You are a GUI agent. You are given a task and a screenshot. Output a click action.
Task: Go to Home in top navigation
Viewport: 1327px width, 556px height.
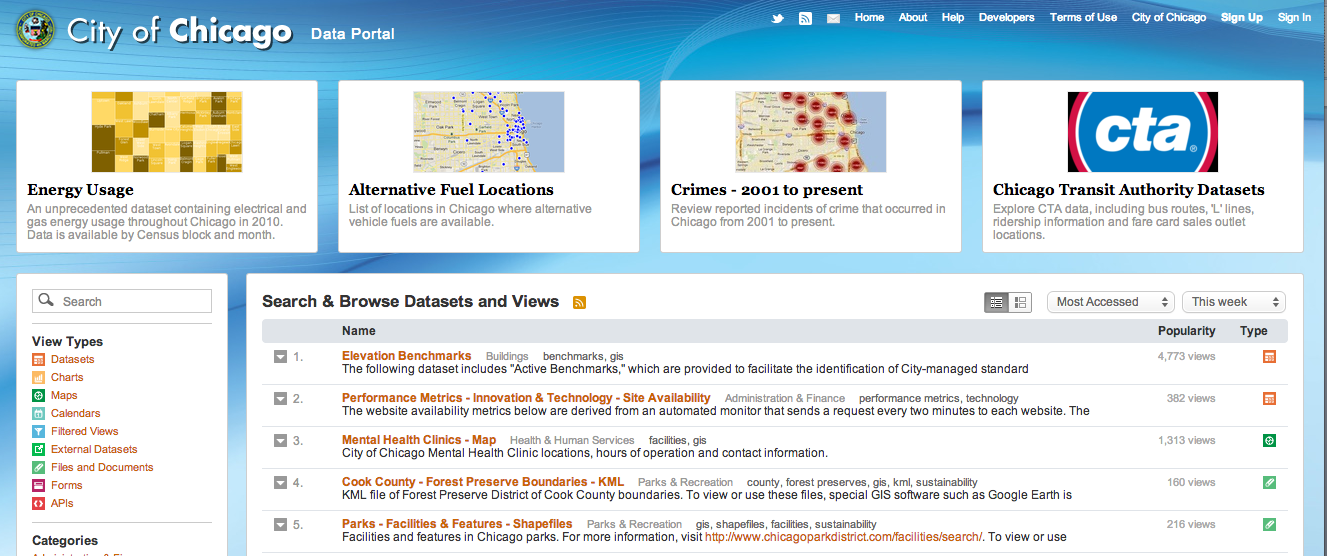(869, 17)
